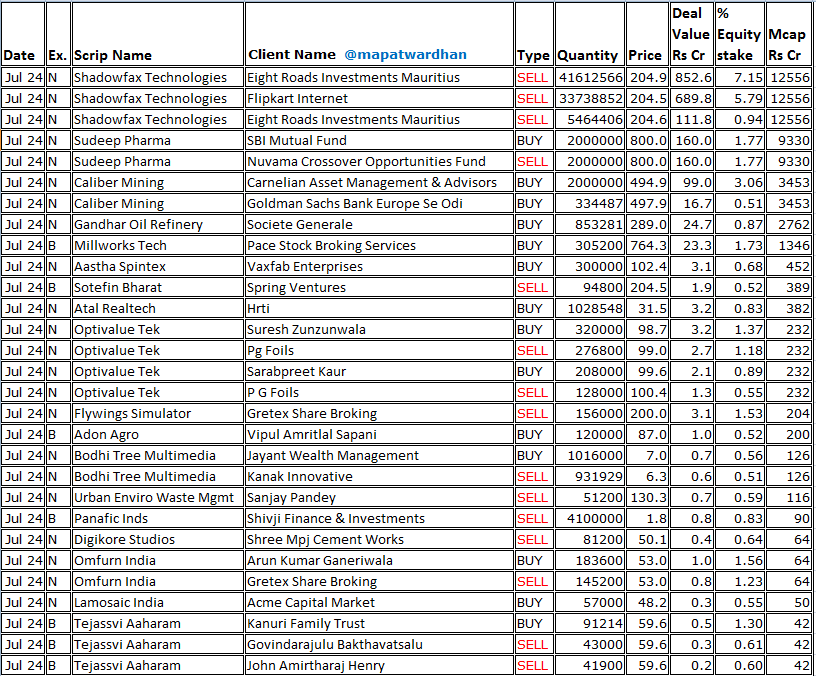Click the Kanuri Family Trust cell
This screenshot has width=816, height=676.
[x=379, y=623]
